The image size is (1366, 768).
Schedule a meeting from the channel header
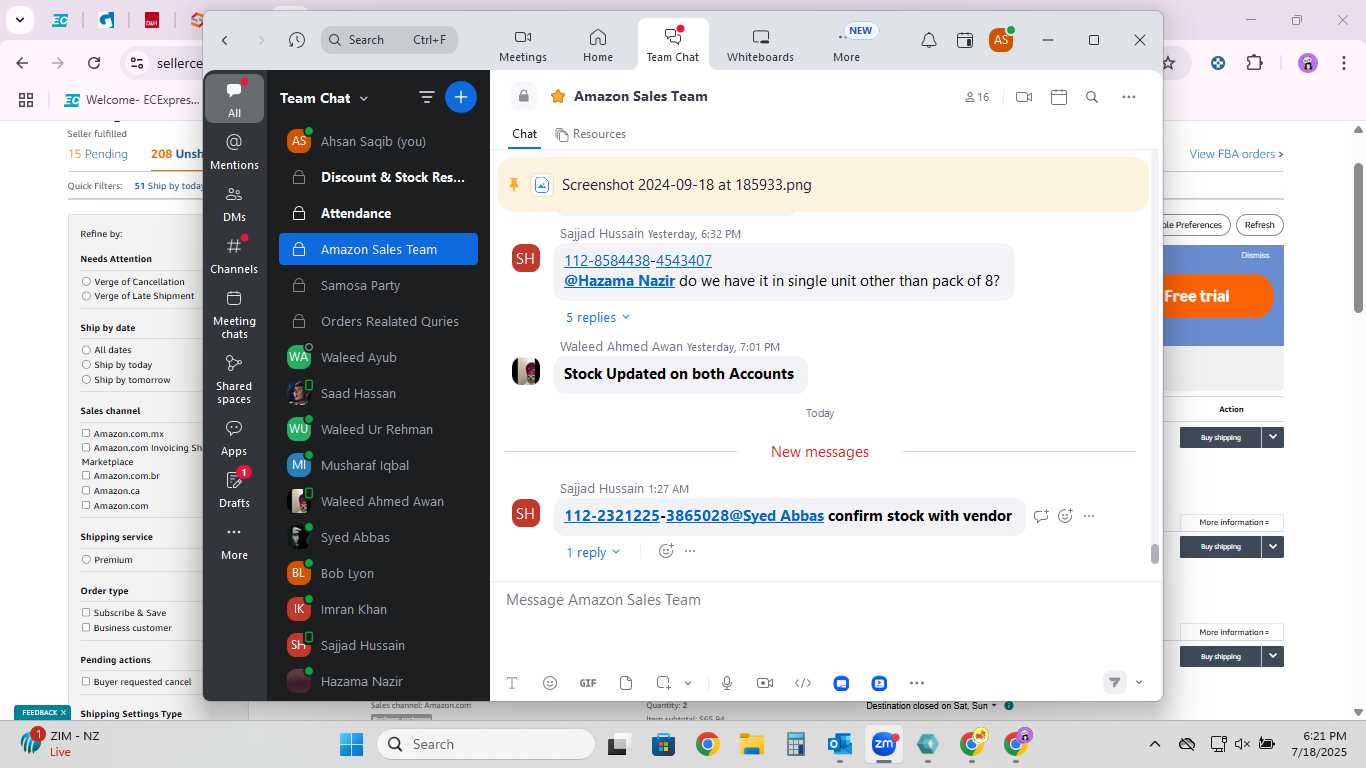click(1059, 97)
